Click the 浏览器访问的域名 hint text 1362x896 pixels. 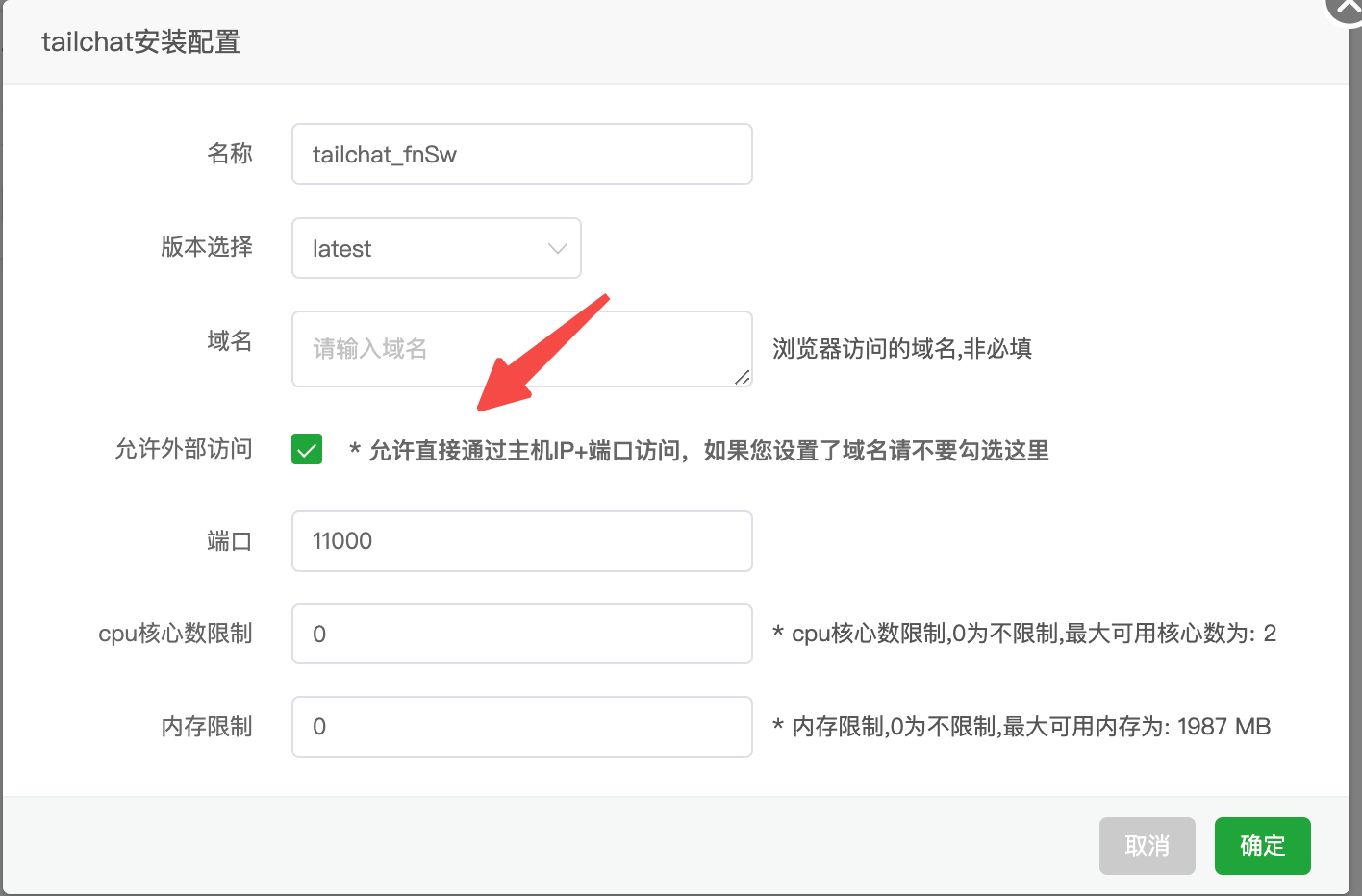(901, 348)
